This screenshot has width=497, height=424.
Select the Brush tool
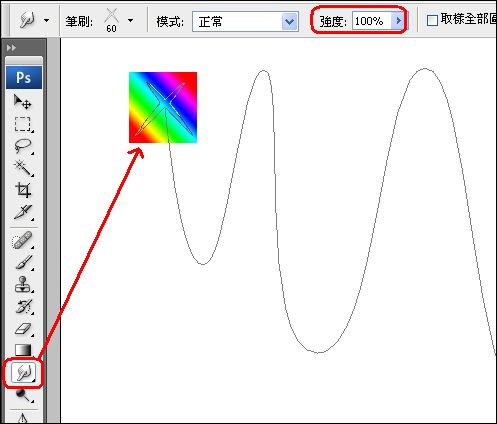[x=23, y=263]
